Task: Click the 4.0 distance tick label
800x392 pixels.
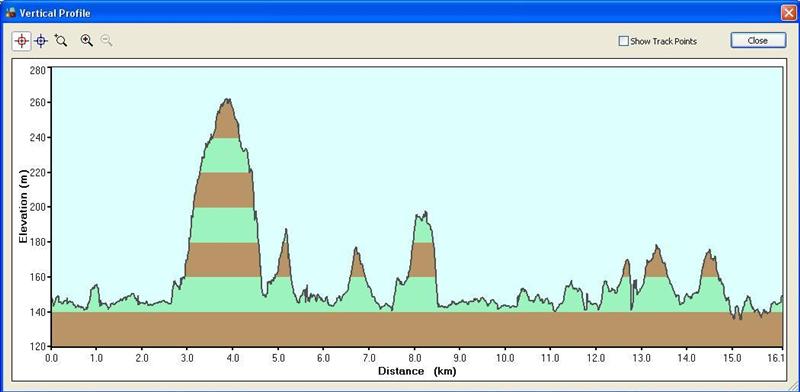Action: click(x=233, y=358)
